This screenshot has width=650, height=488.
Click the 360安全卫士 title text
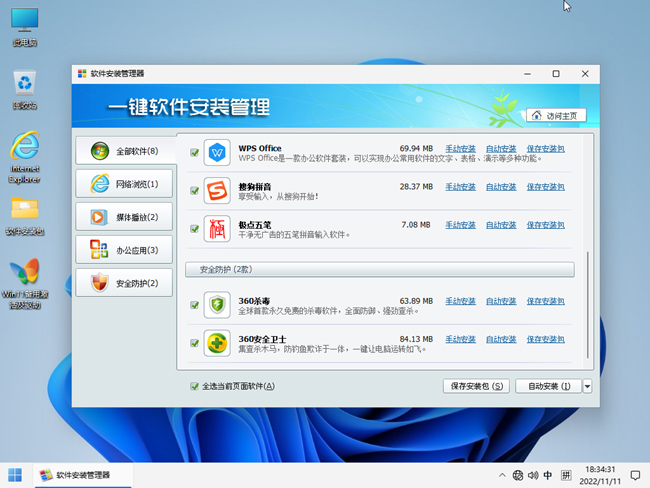[262, 339]
